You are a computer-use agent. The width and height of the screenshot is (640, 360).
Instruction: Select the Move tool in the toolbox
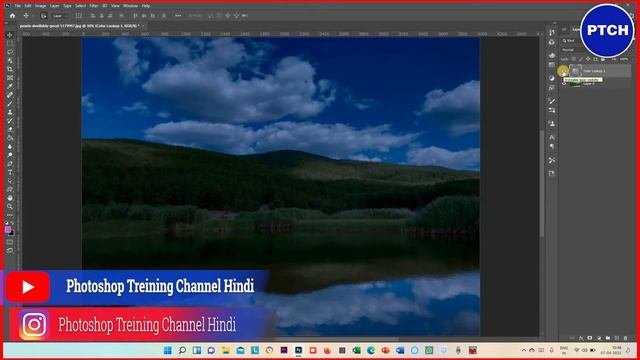click(10, 35)
